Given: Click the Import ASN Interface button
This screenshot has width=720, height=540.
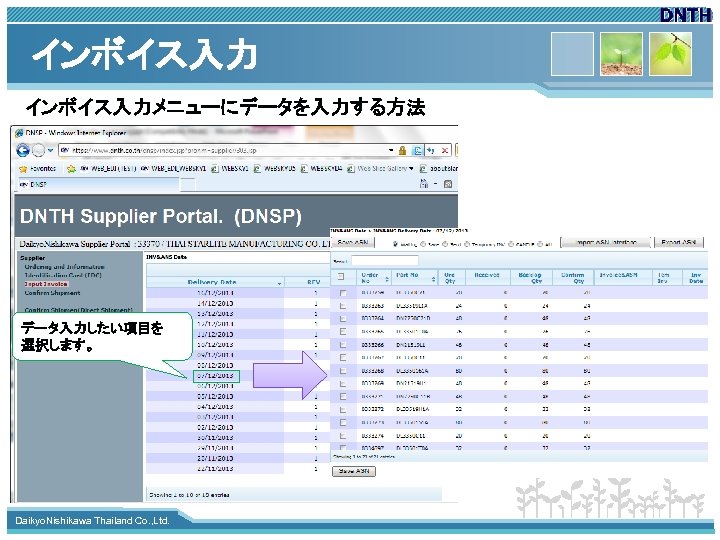Looking at the screenshot, I should click(x=606, y=242).
